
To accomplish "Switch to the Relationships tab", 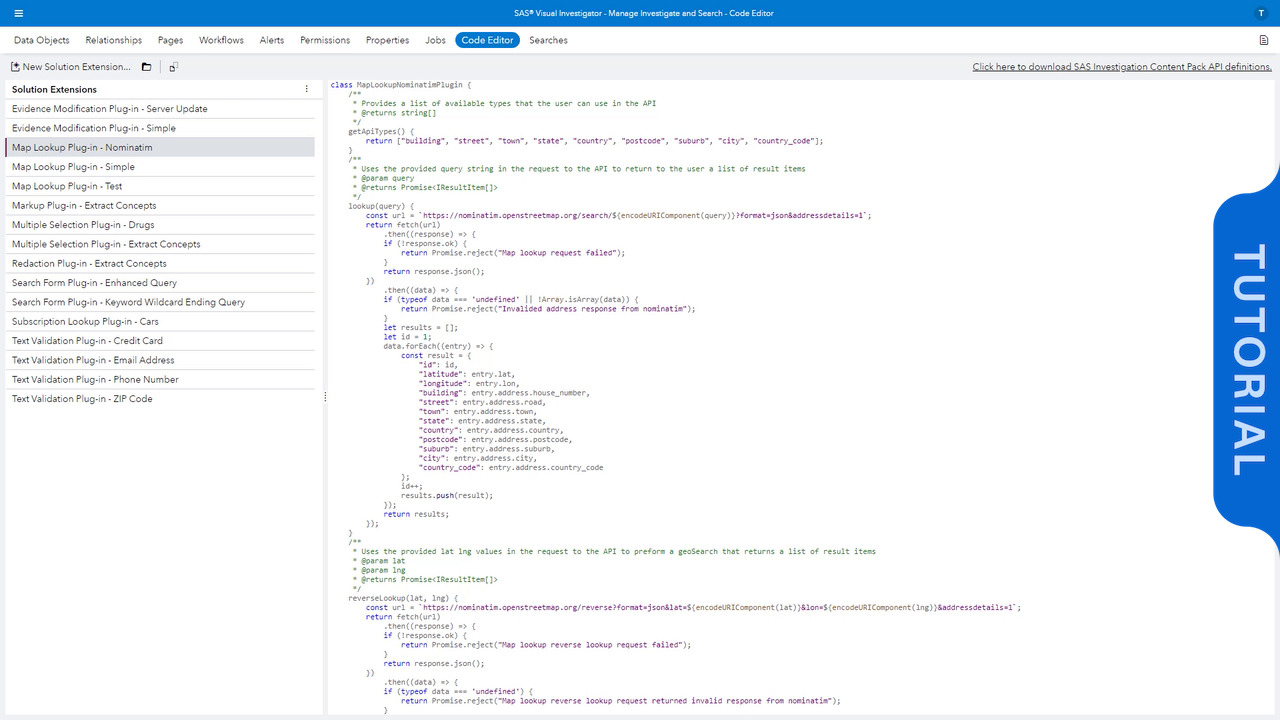I will pos(114,40).
